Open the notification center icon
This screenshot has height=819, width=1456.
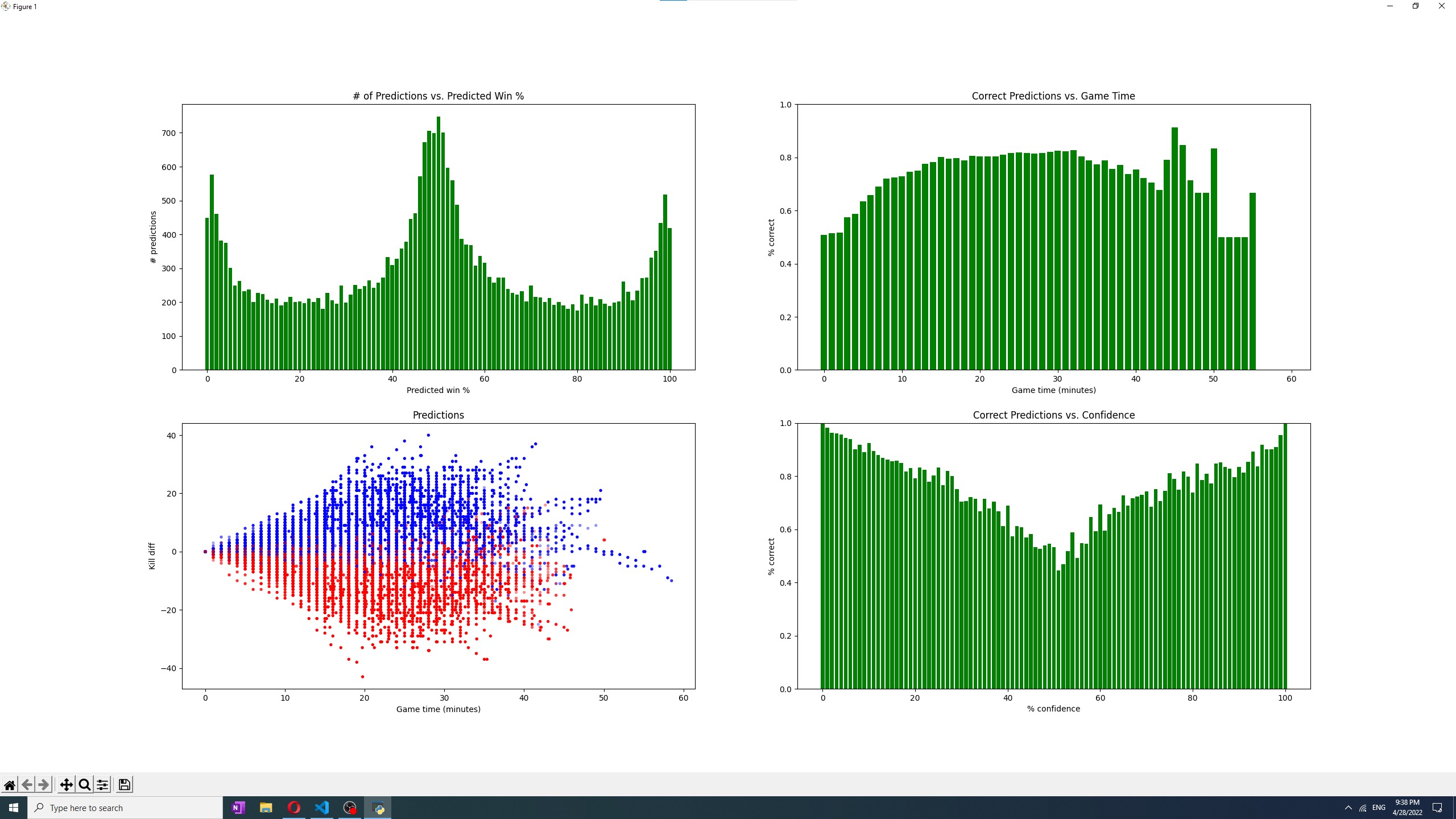1437,808
